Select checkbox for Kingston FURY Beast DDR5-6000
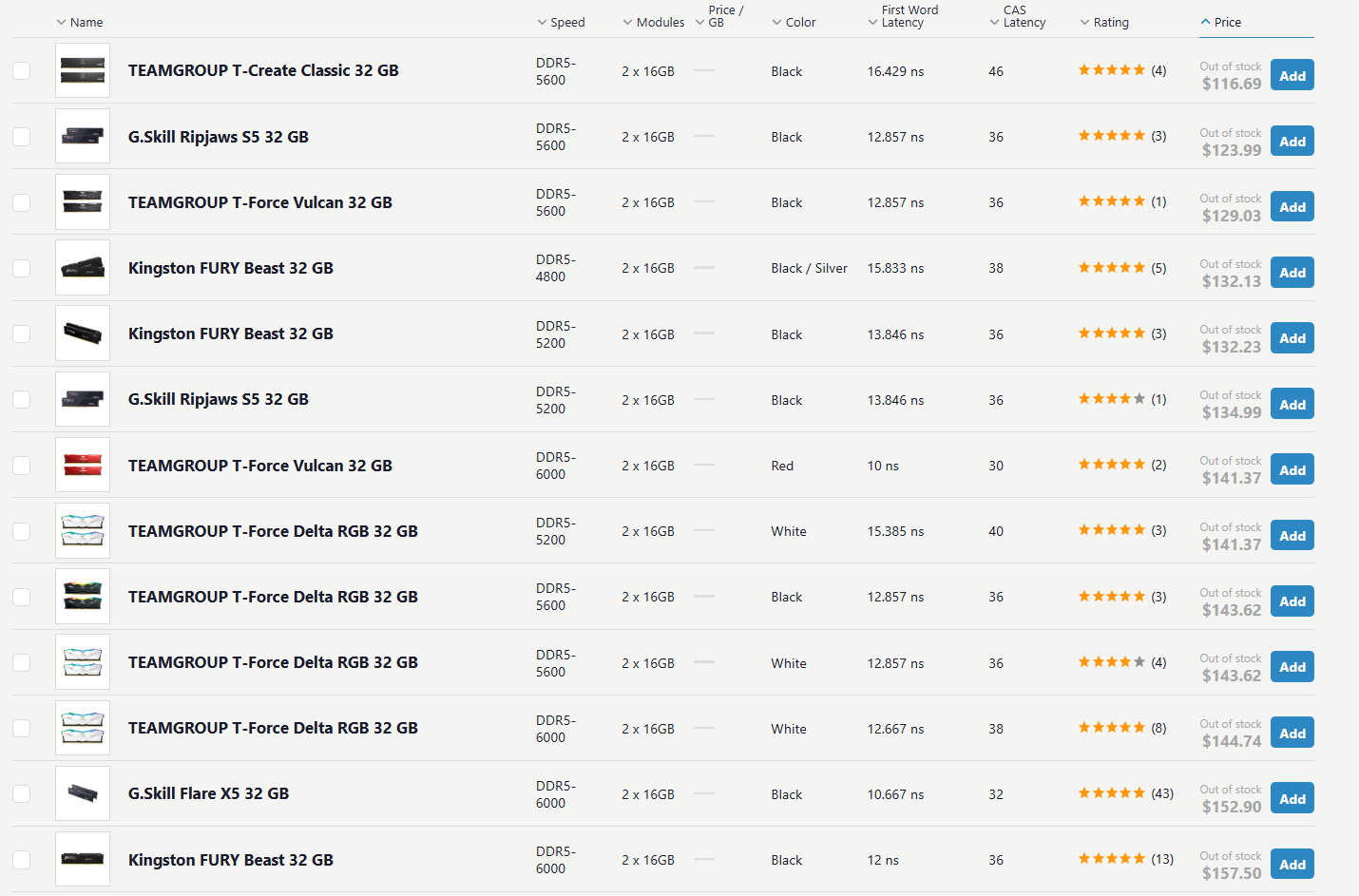Image resolution: width=1359 pixels, height=896 pixels. 21,860
